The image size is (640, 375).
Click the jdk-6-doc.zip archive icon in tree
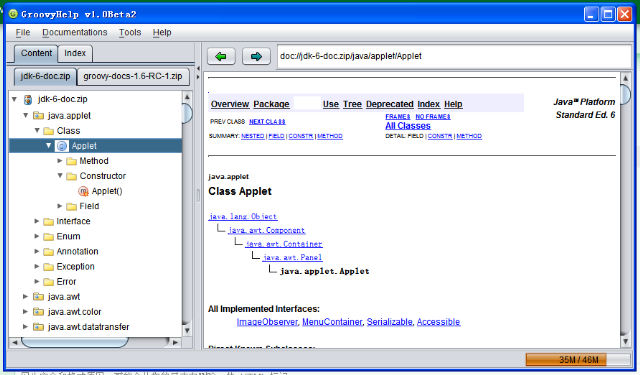pyautogui.click(x=28, y=99)
